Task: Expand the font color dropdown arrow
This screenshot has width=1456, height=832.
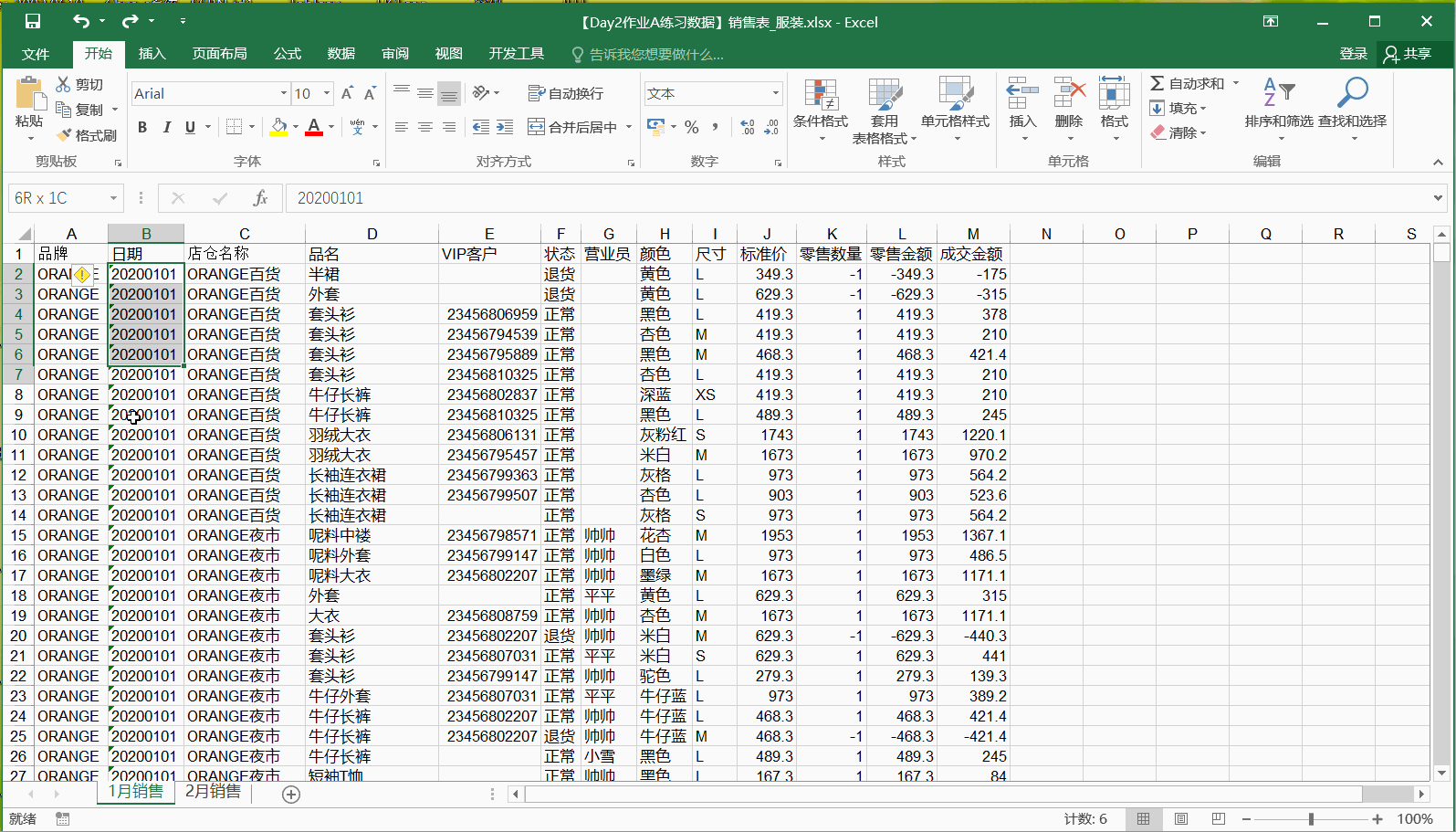Action: pyautogui.click(x=331, y=127)
